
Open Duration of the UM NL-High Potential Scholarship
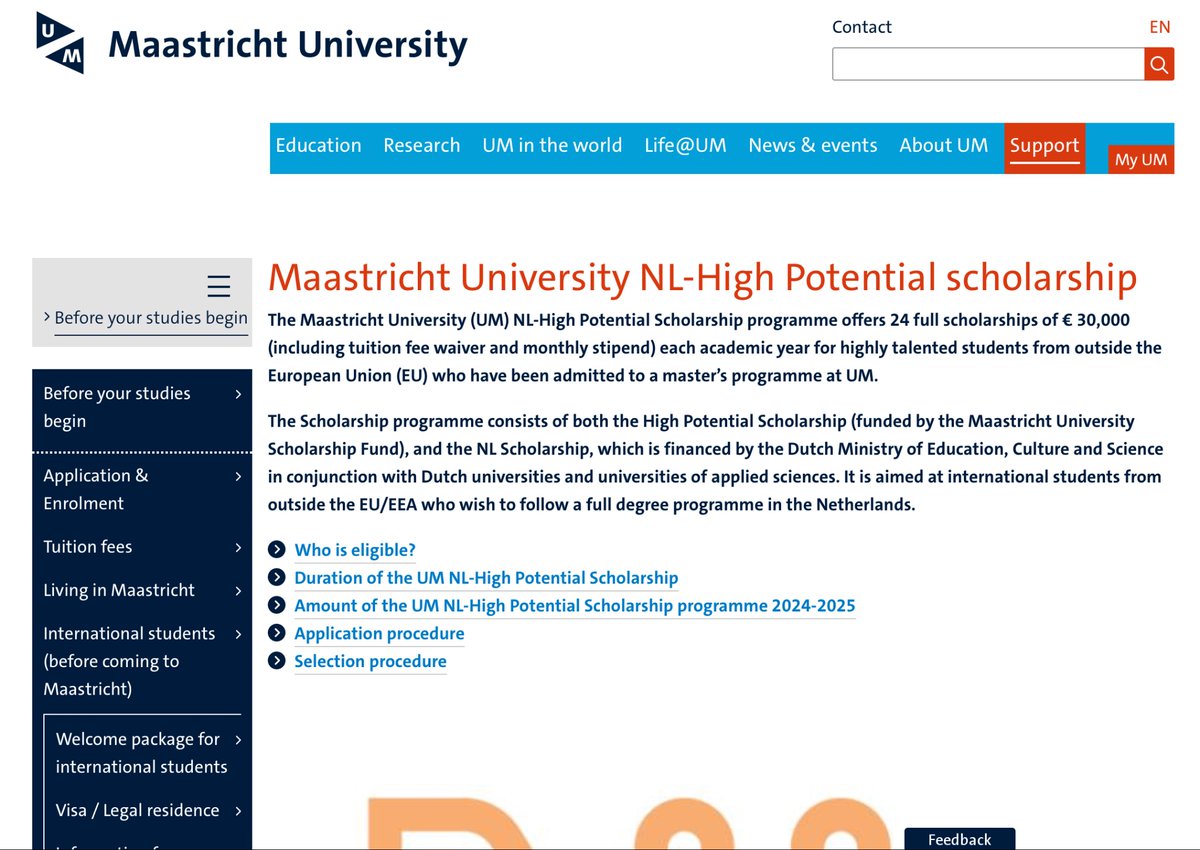486,578
